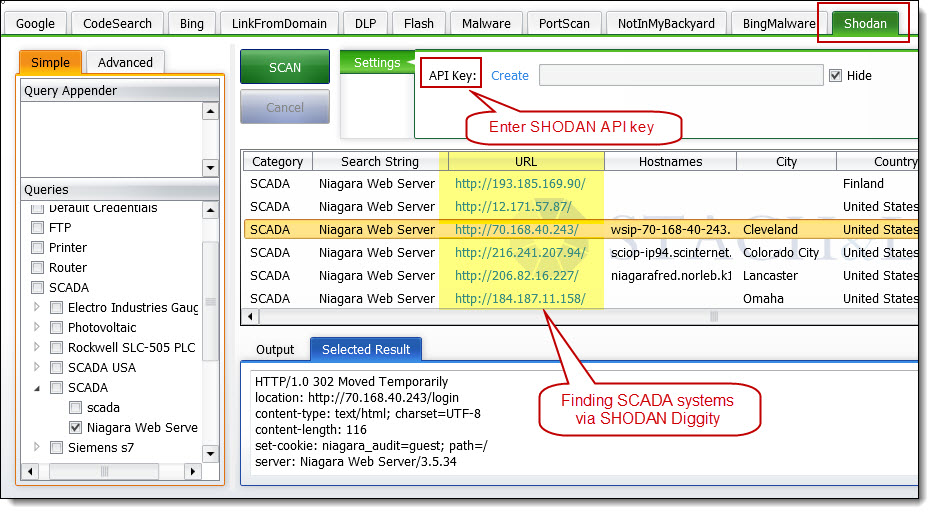Expand the Rockwell SLC-505 PLC node
This screenshot has height=514, width=934.
click(x=37, y=347)
